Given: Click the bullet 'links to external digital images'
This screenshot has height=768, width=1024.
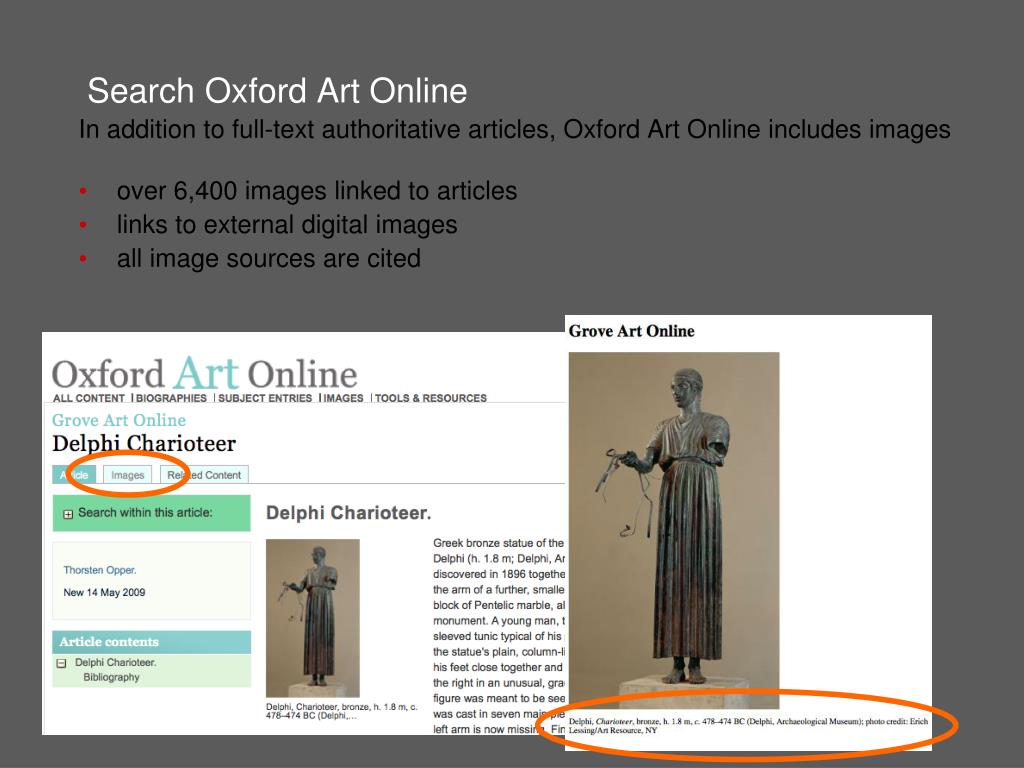Looking at the screenshot, I should [x=287, y=225].
